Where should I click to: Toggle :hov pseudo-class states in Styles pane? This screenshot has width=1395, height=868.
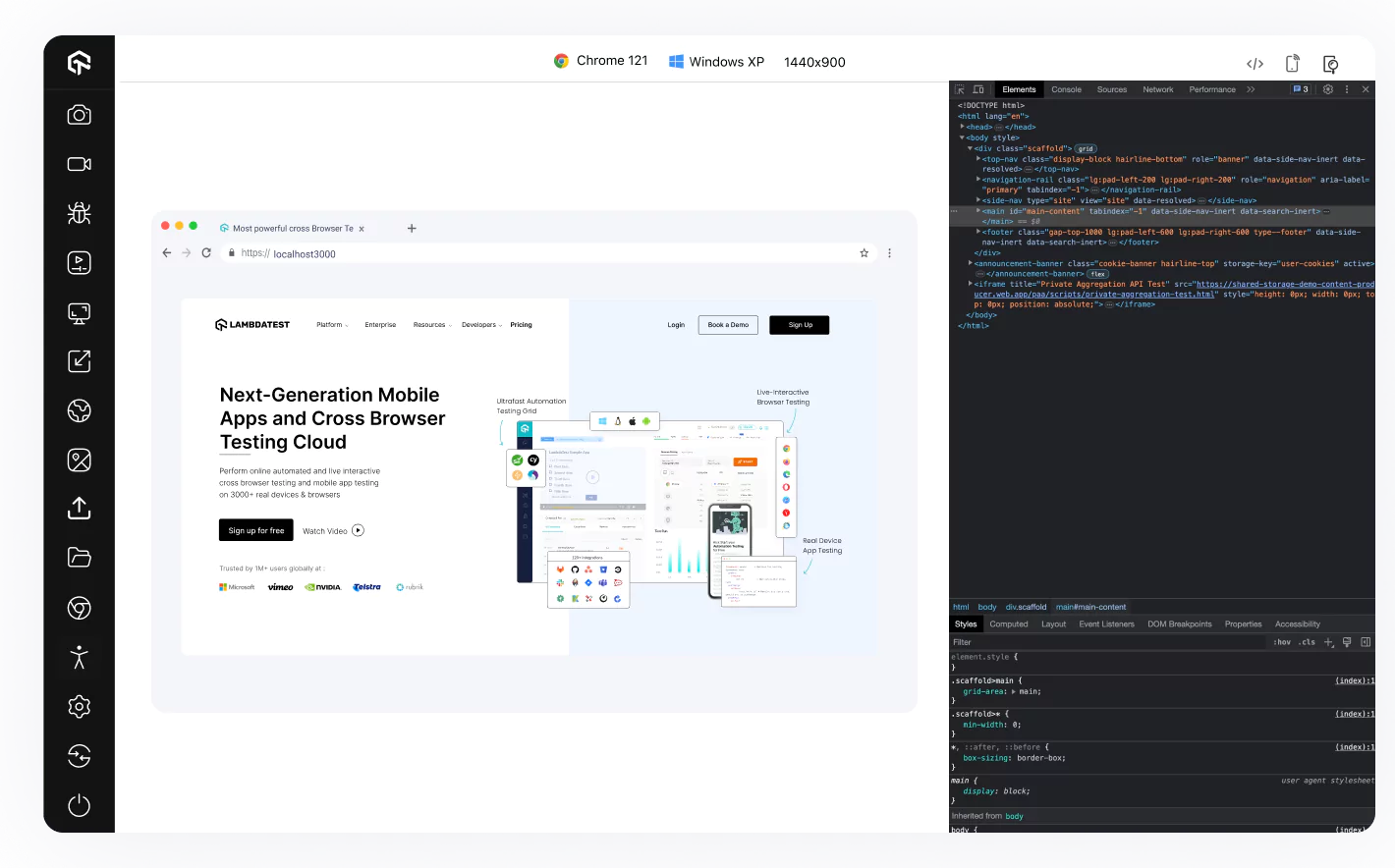coord(1282,642)
